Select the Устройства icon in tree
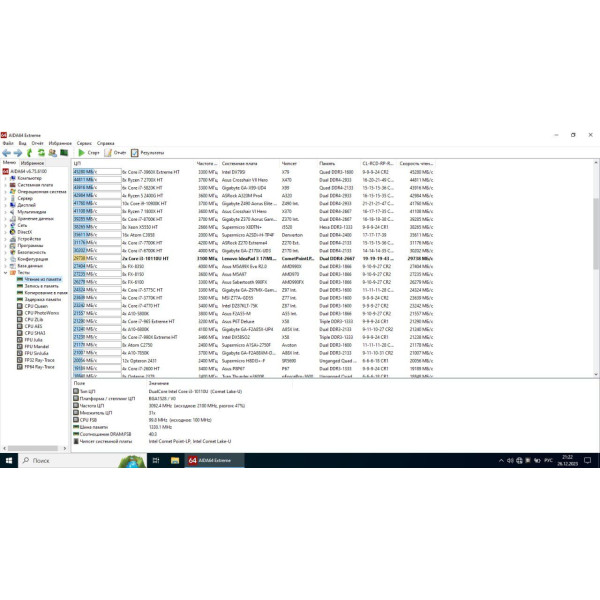This screenshot has width=600, height=600. click(x=13, y=239)
